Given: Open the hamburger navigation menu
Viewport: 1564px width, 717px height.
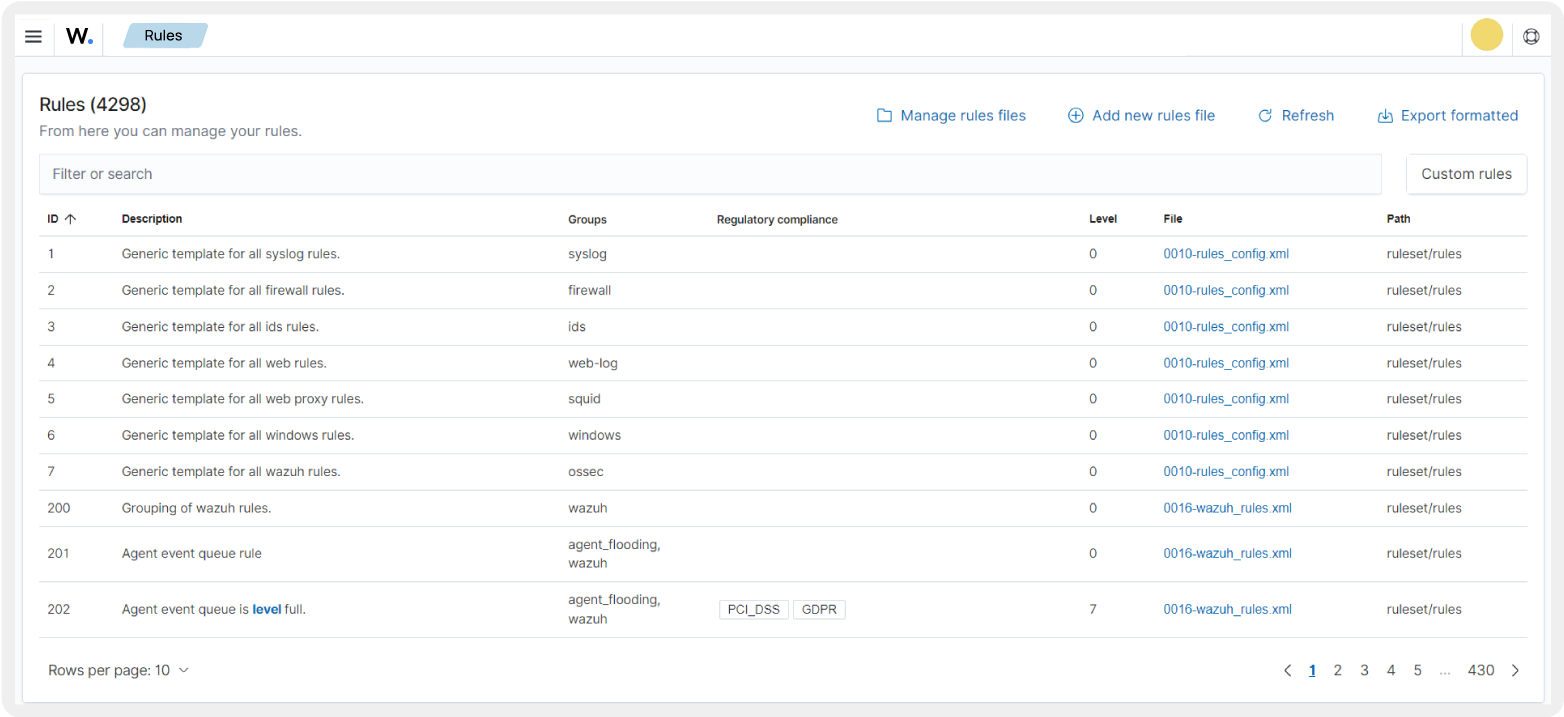Looking at the screenshot, I should point(33,36).
